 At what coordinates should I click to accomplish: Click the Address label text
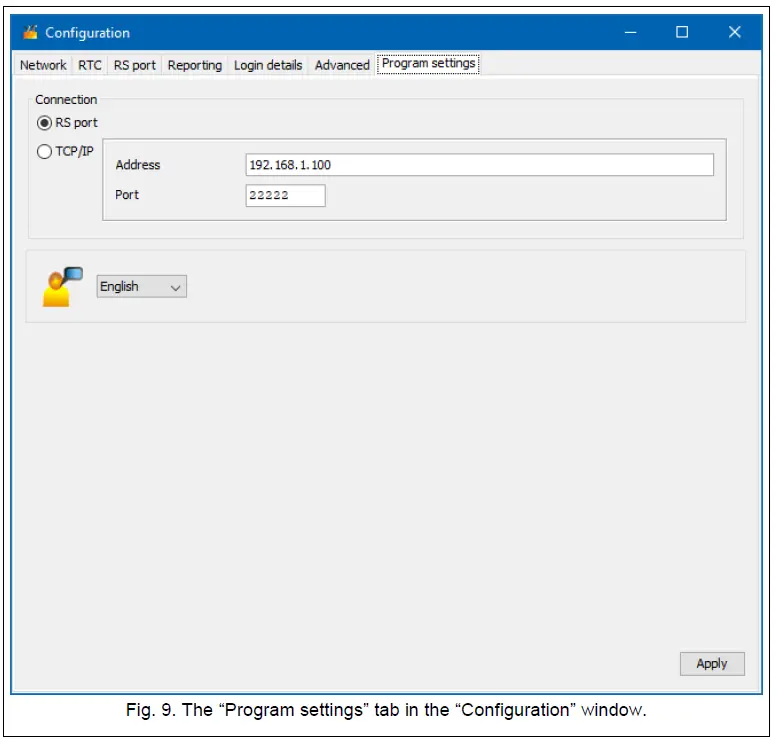pyautogui.click(x=138, y=165)
